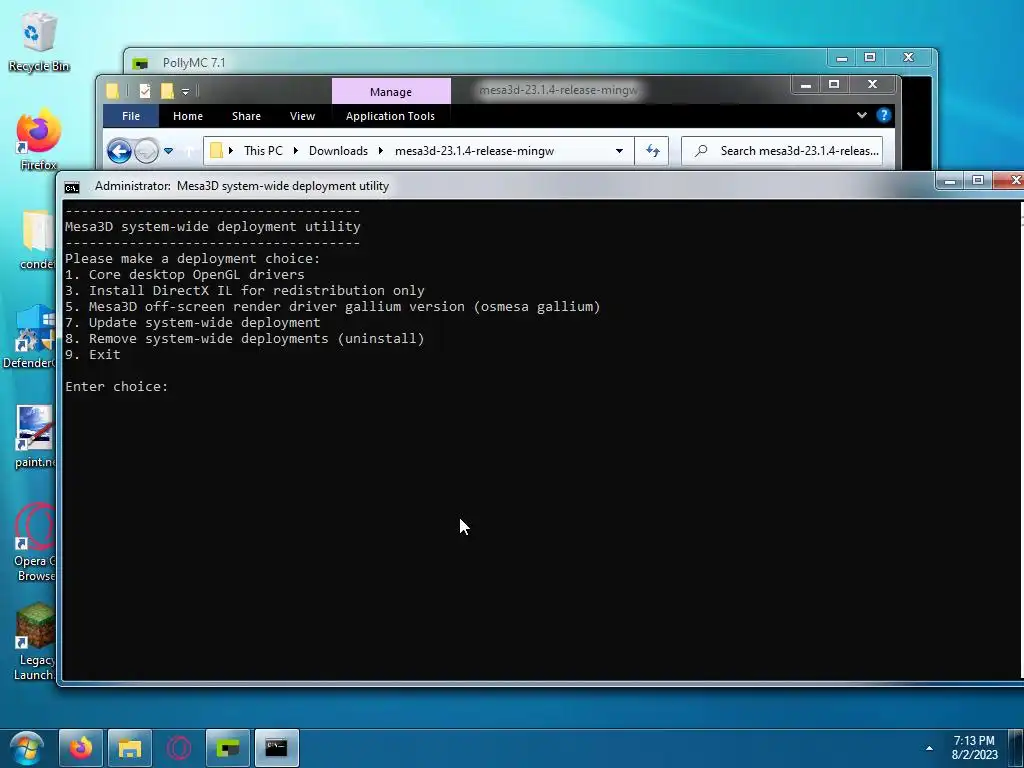Image resolution: width=1024 pixels, height=768 pixels.
Task: Expand the address bar history dropdown
Action: click(619, 151)
